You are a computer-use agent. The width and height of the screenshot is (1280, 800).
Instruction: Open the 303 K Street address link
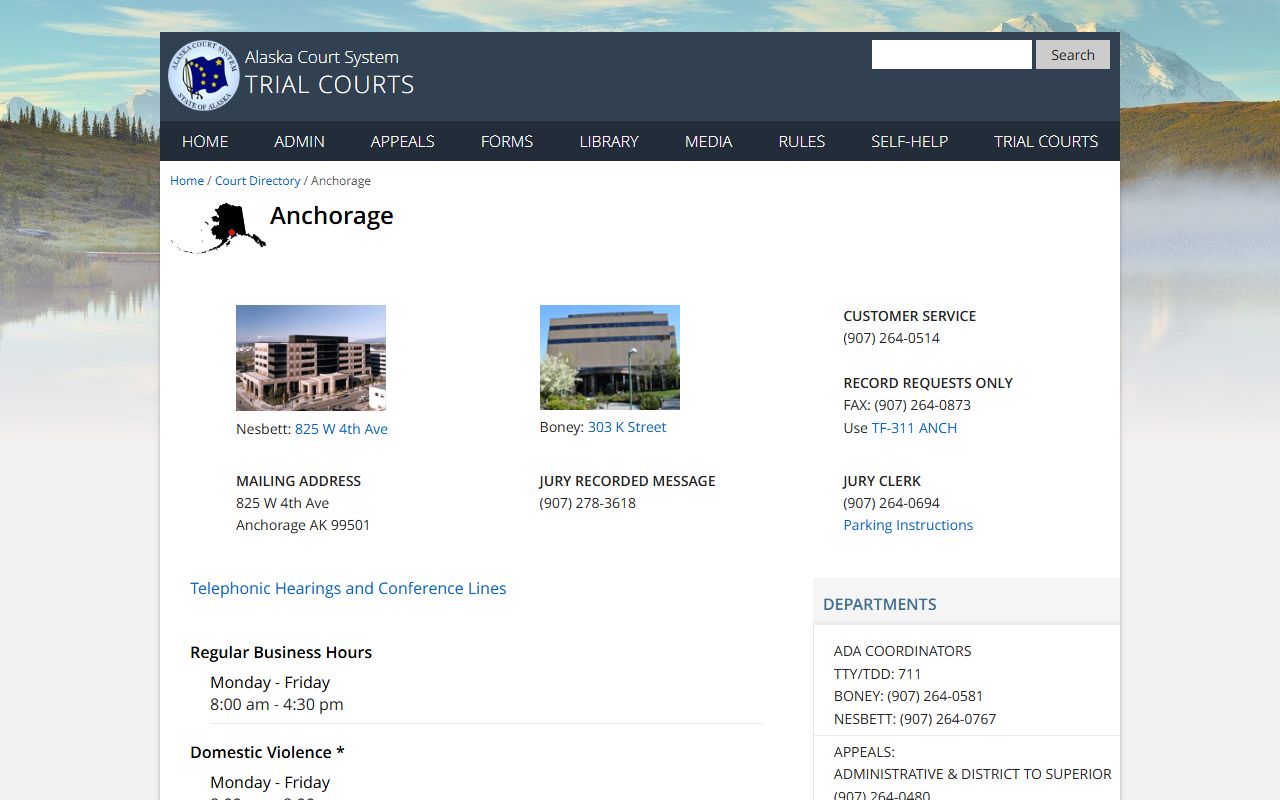(627, 427)
